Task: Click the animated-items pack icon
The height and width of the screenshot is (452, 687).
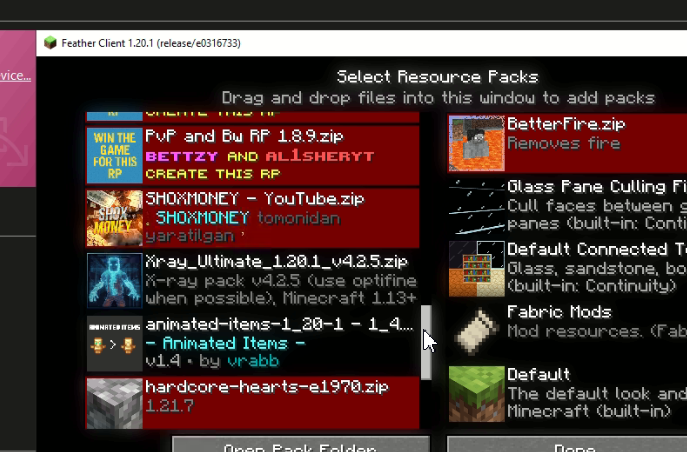Action: (x=115, y=343)
